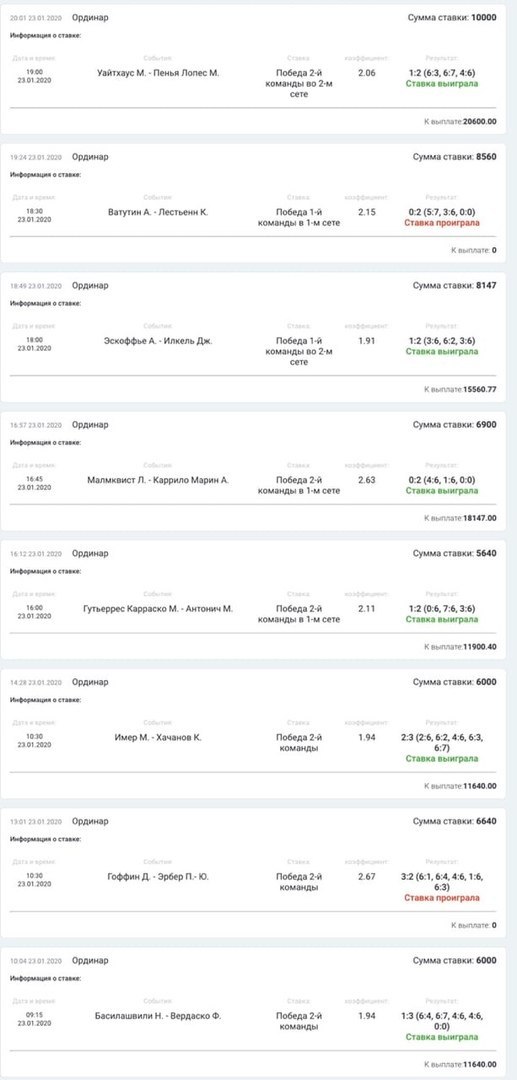The width and height of the screenshot is (517, 1080).
Task: Select the Эскоффье А. - Илкель Дж. match
Action: tap(158, 340)
